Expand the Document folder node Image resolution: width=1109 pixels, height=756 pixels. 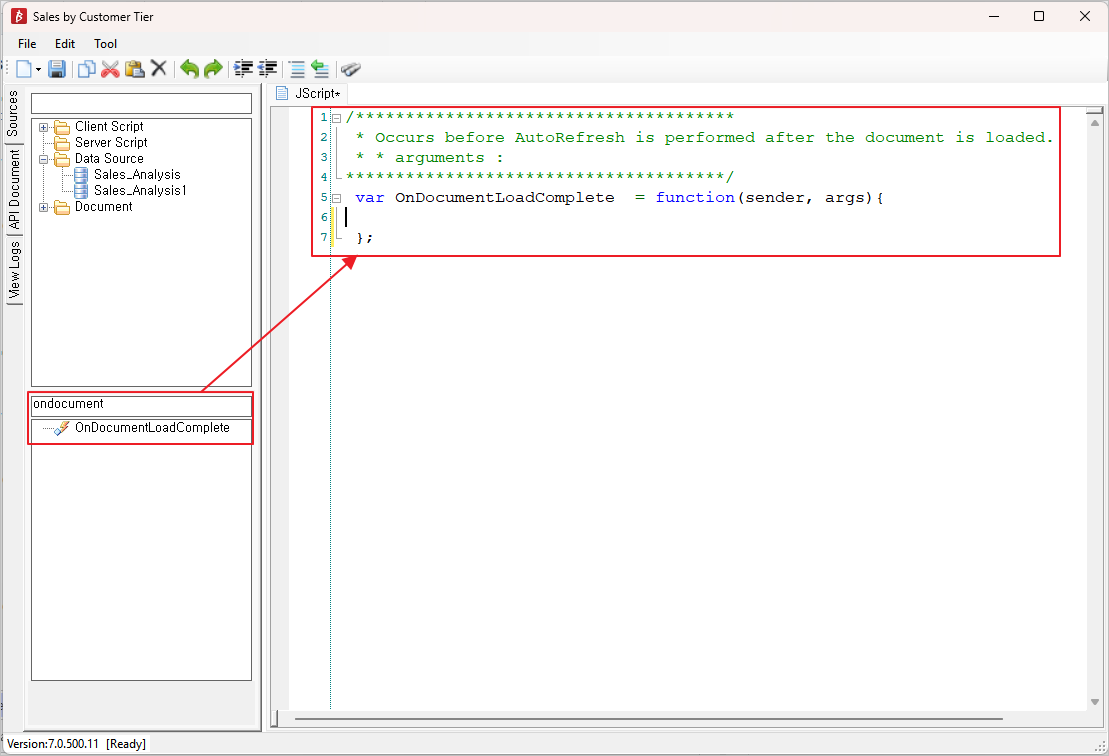44,207
